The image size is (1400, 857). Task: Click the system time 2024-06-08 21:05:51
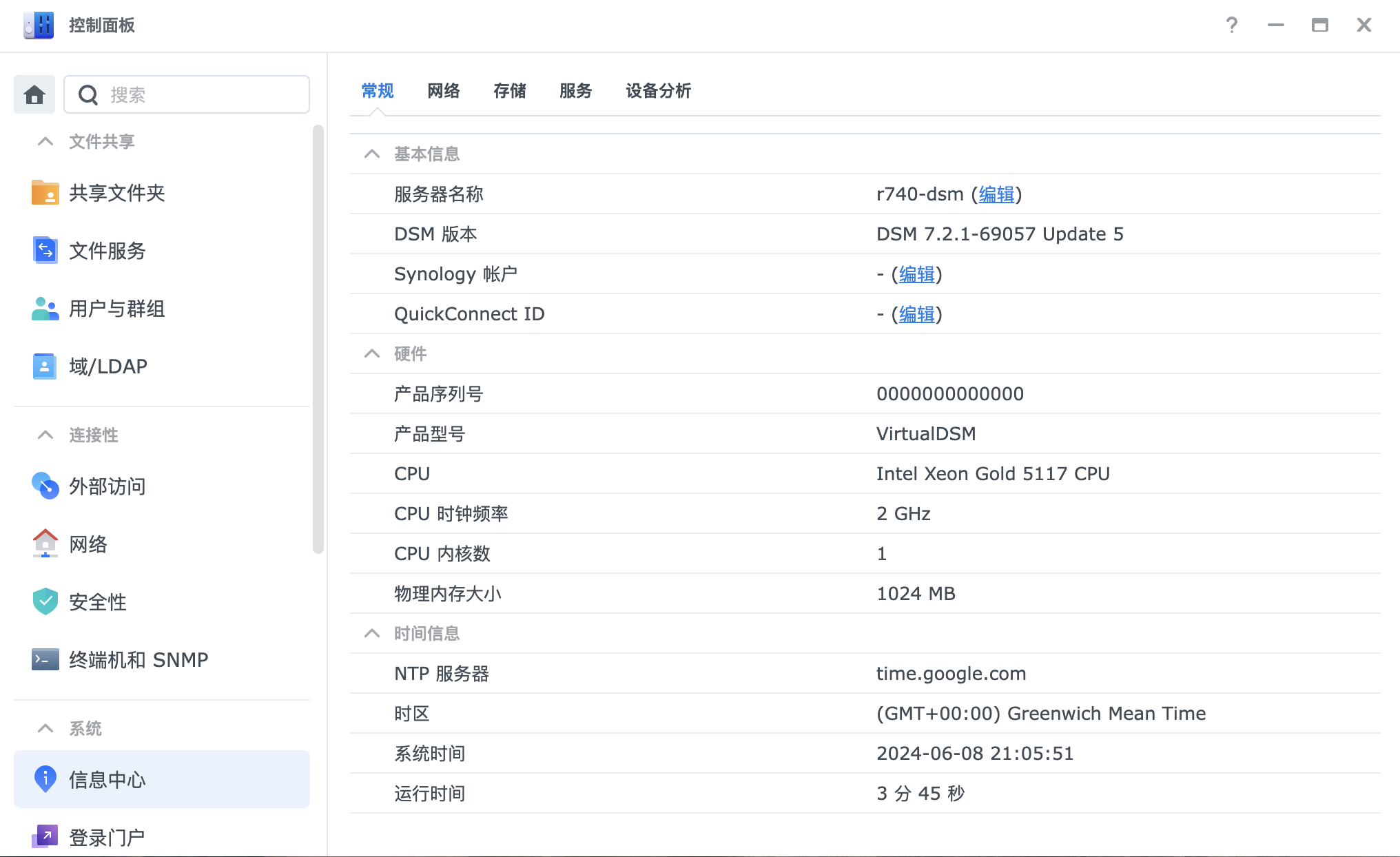pos(975,754)
